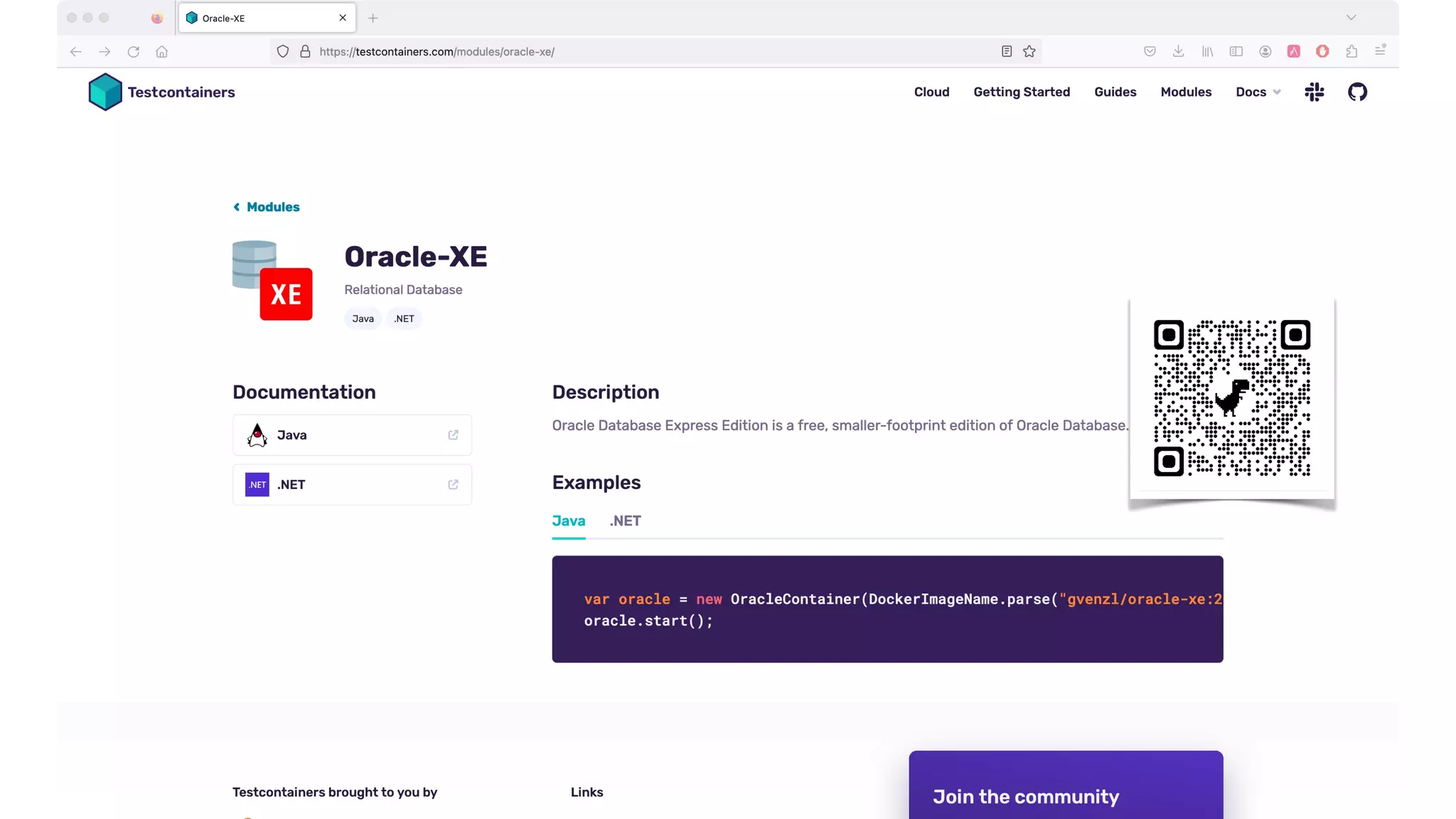Open the Slack community icon
Screen dimensions: 1456x819
coord(1315,92)
